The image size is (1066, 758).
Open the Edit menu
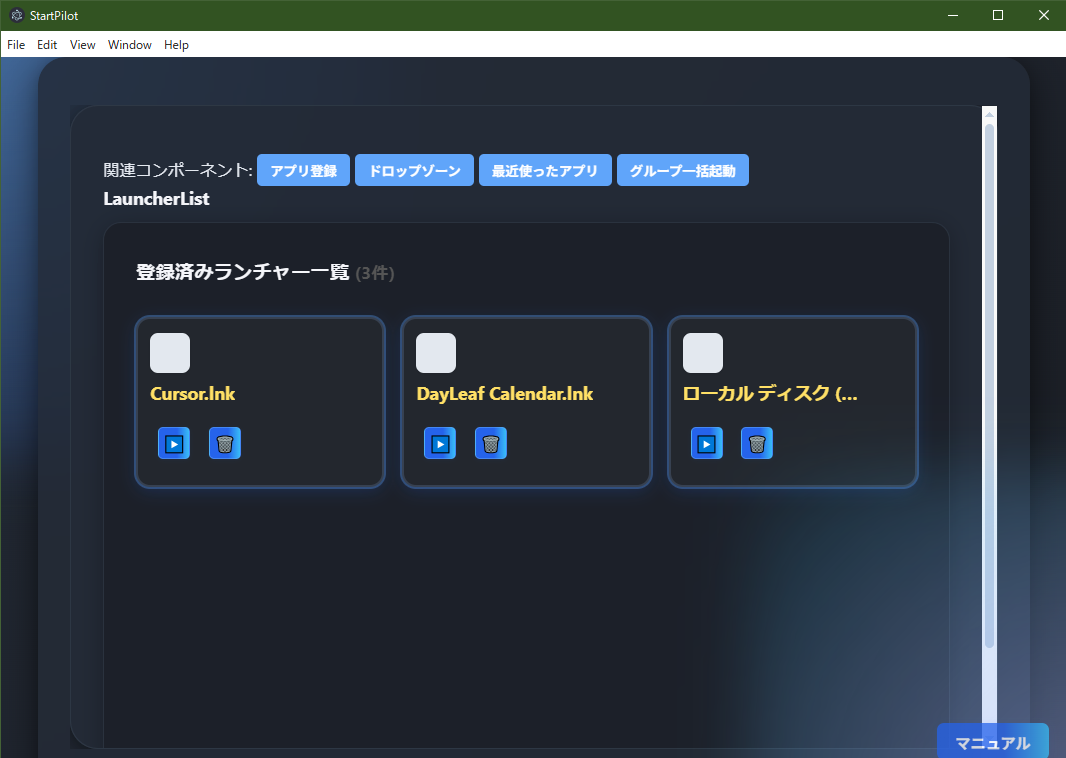pyautogui.click(x=46, y=44)
